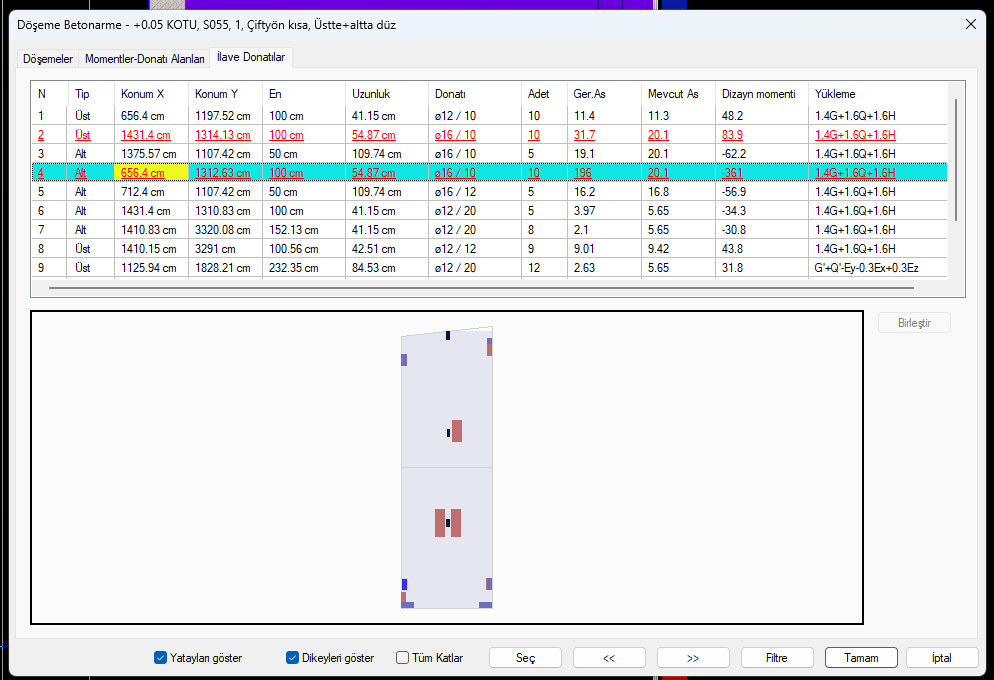Screen dimensions: 994x680
Task: Click the Dizayn momenti column header
Action: click(x=761, y=94)
